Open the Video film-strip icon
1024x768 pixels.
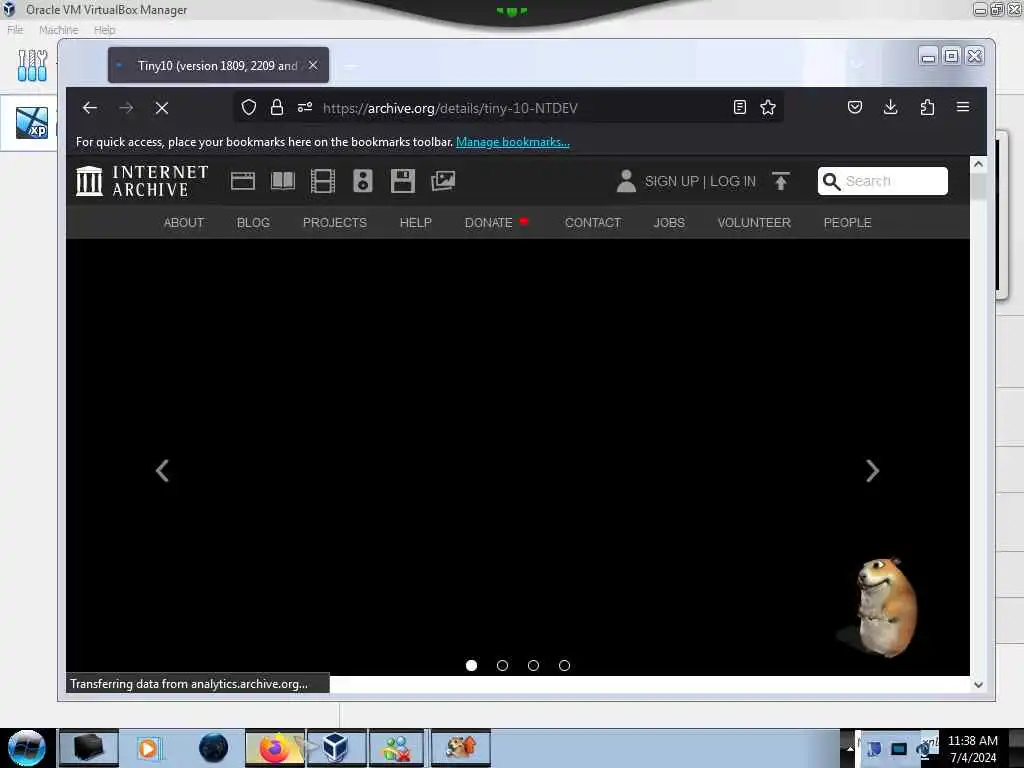coord(323,181)
